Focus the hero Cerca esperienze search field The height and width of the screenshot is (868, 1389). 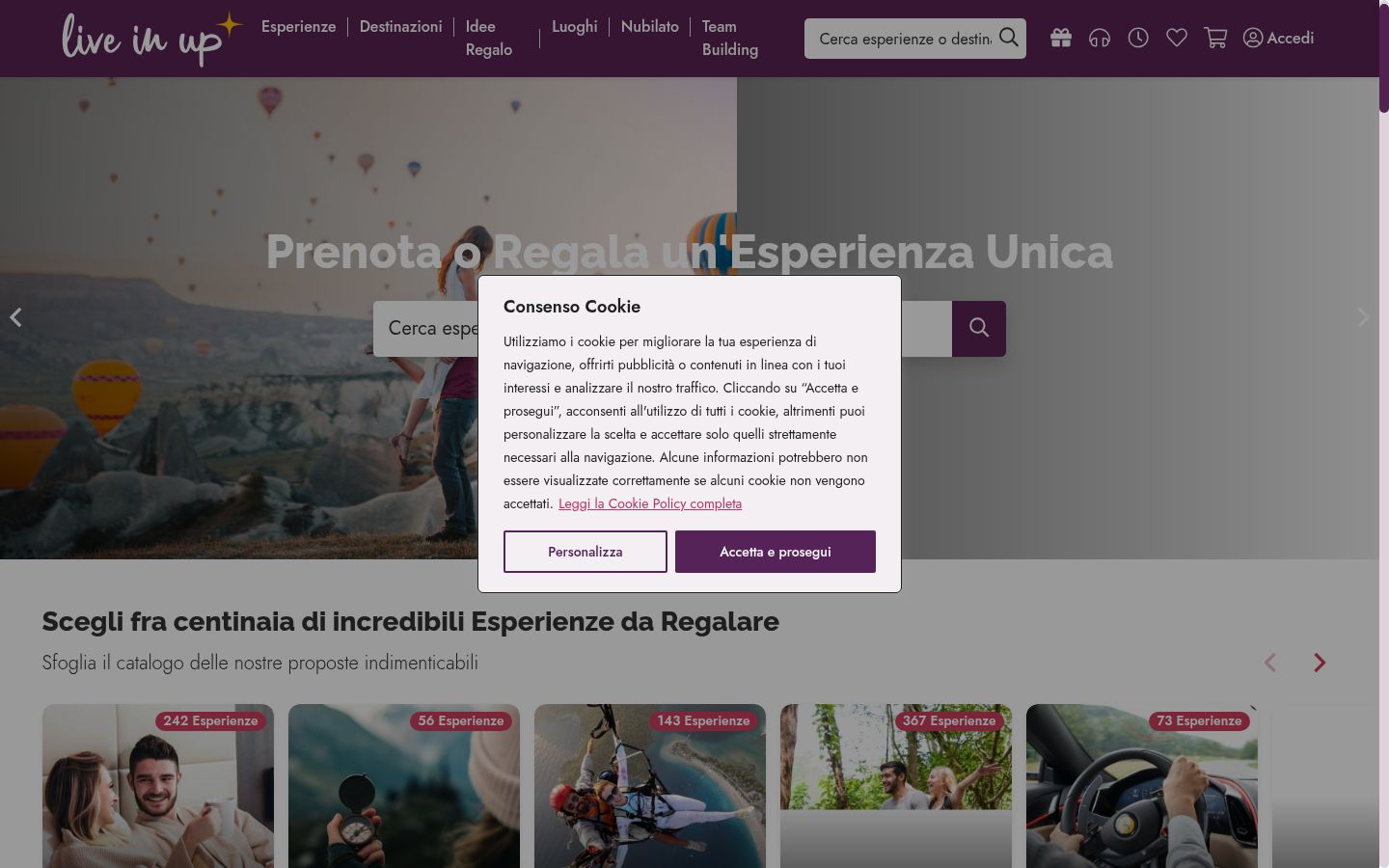[x=663, y=329]
